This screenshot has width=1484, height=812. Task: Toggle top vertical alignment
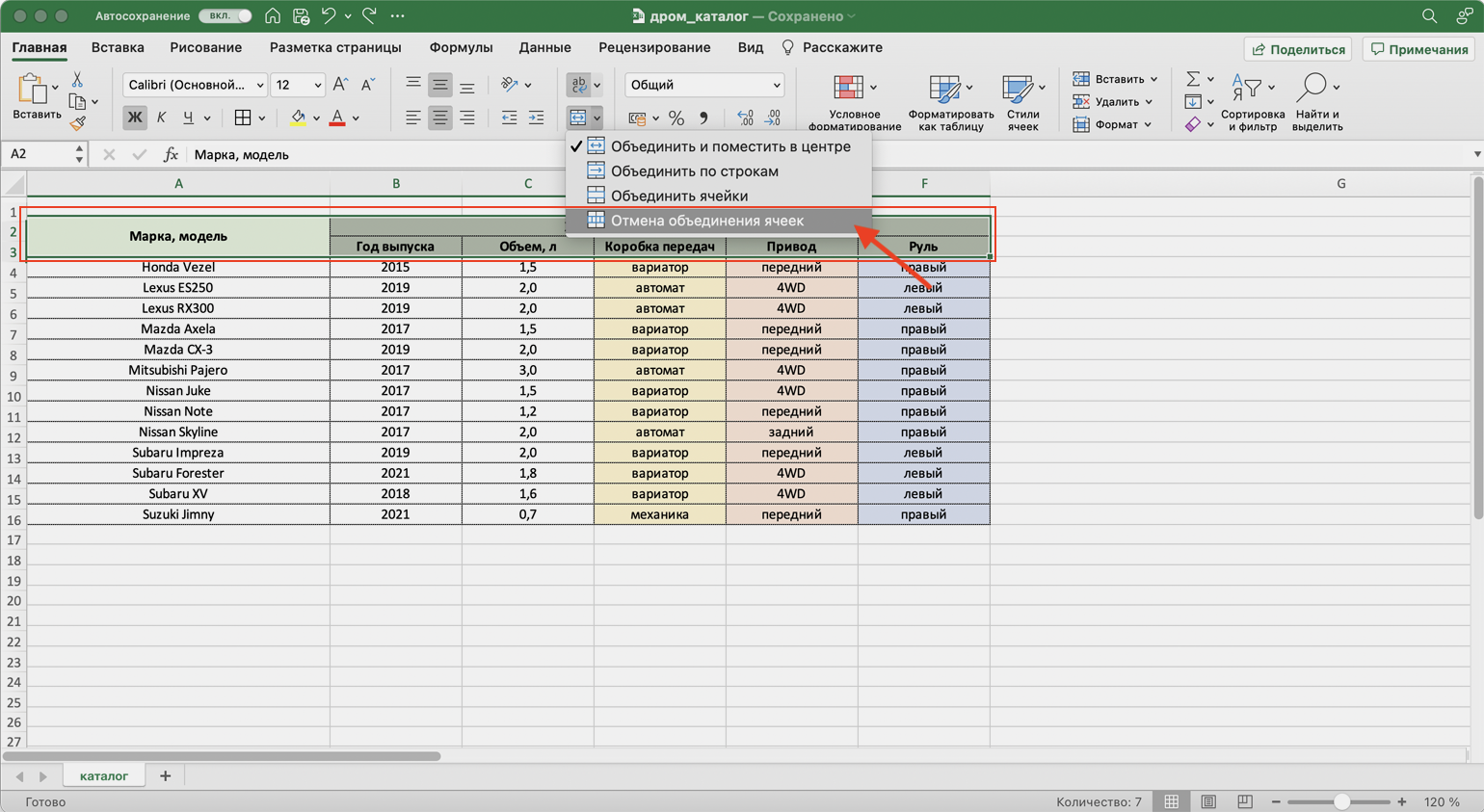tap(412, 85)
